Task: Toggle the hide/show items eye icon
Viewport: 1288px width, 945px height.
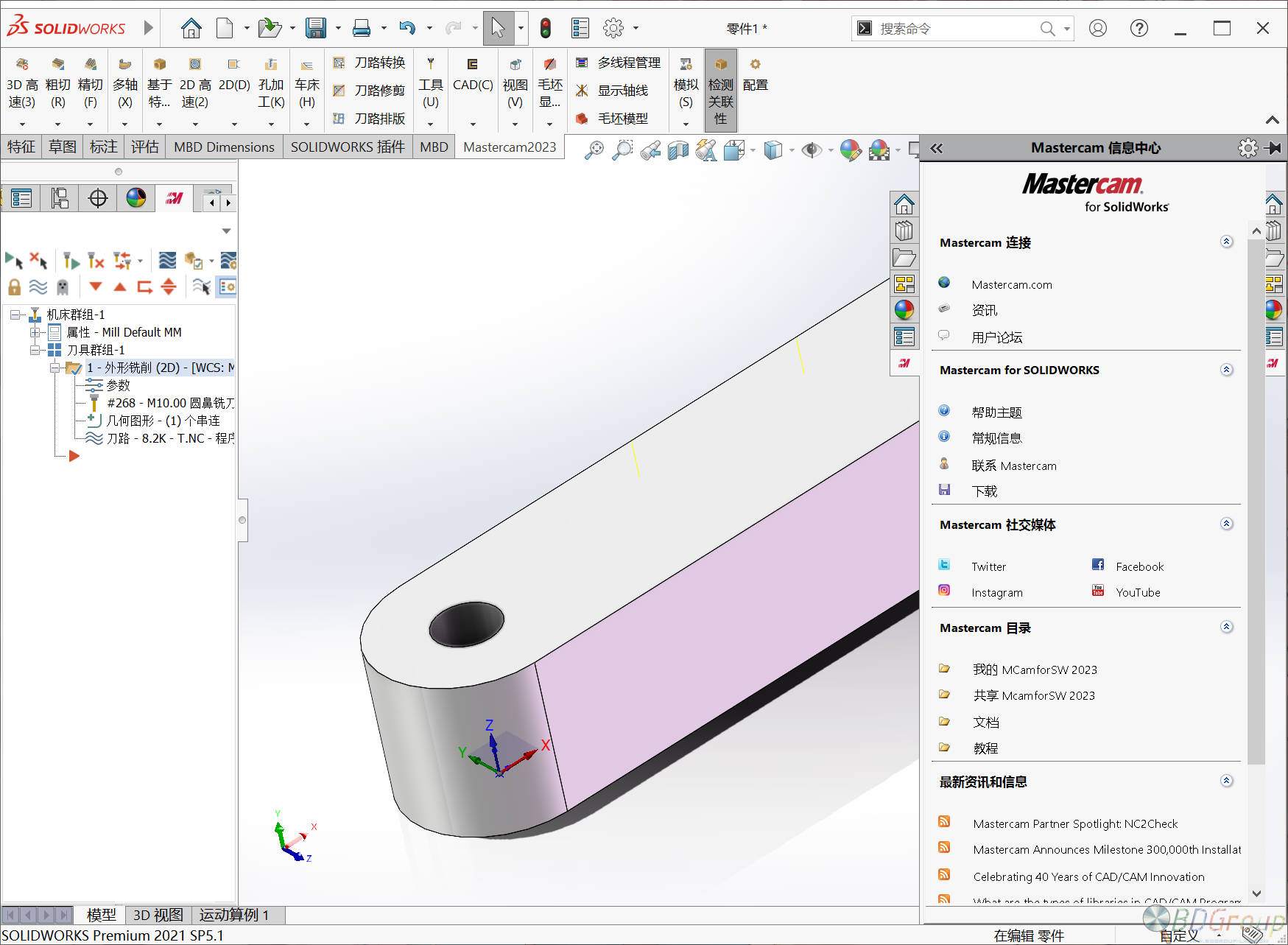Action: point(811,150)
